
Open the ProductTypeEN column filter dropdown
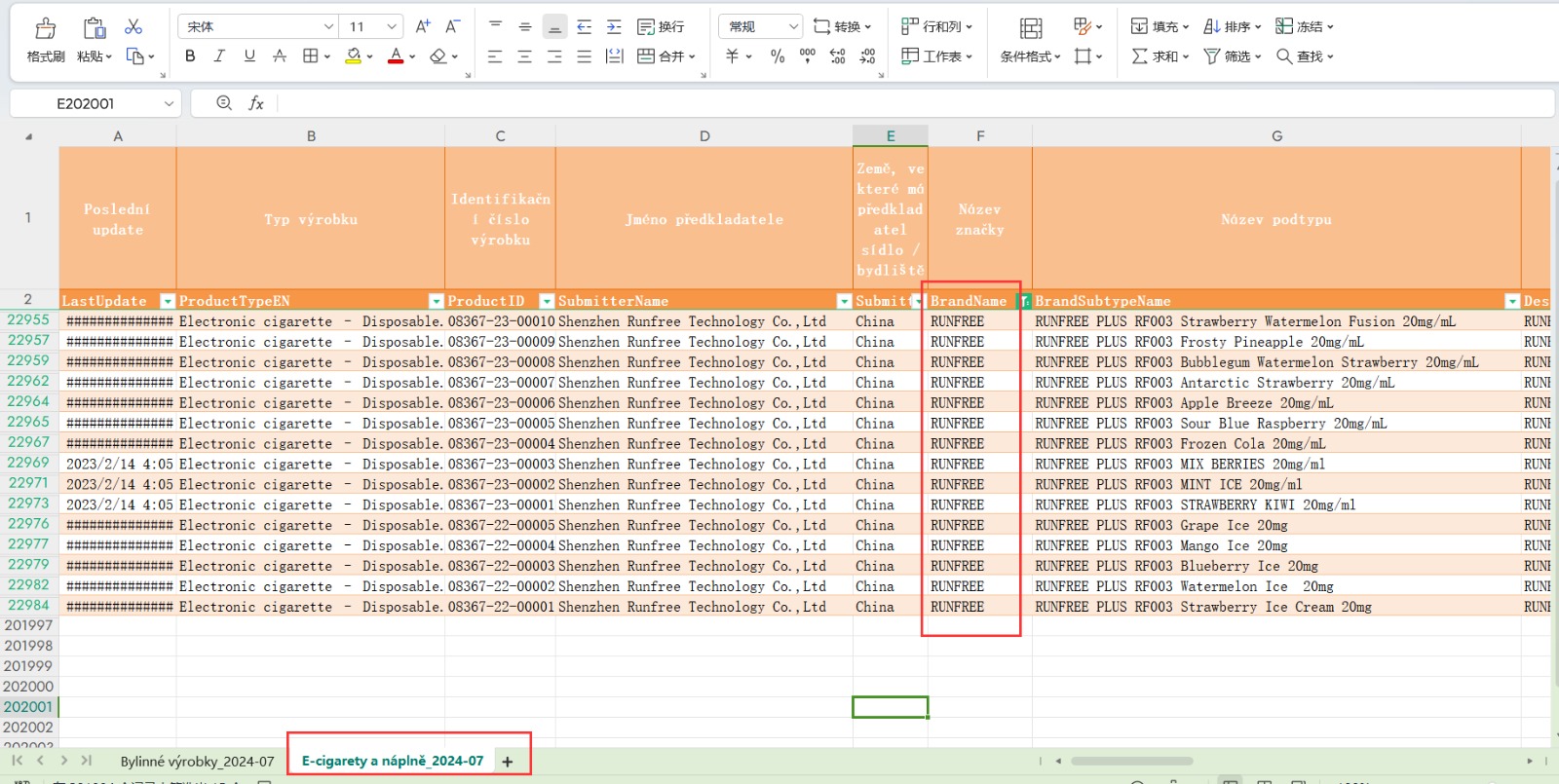(x=437, y=301)
